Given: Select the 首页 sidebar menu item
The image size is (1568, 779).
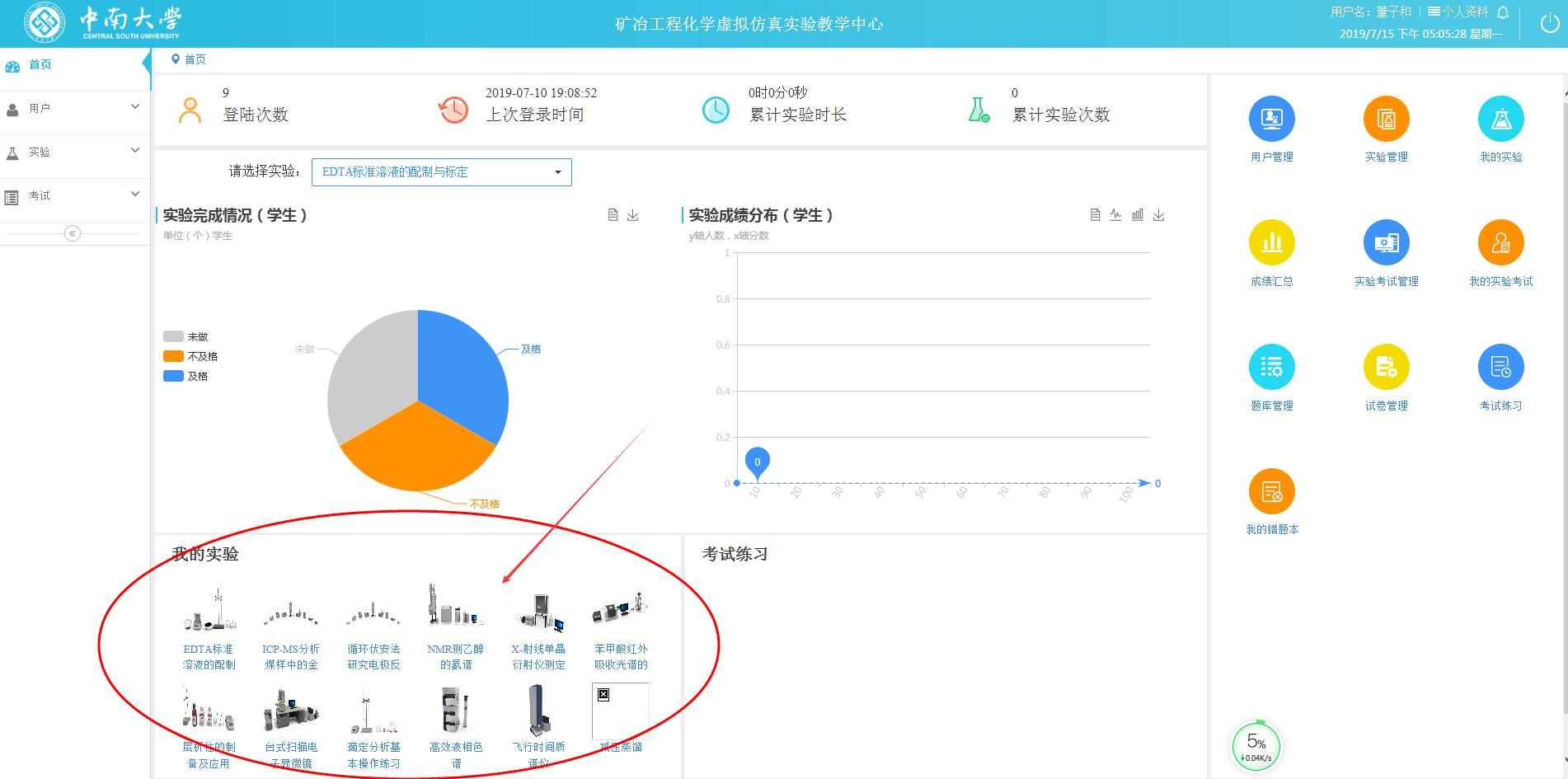Looking at the screenshot, I should tap(39, 65).
